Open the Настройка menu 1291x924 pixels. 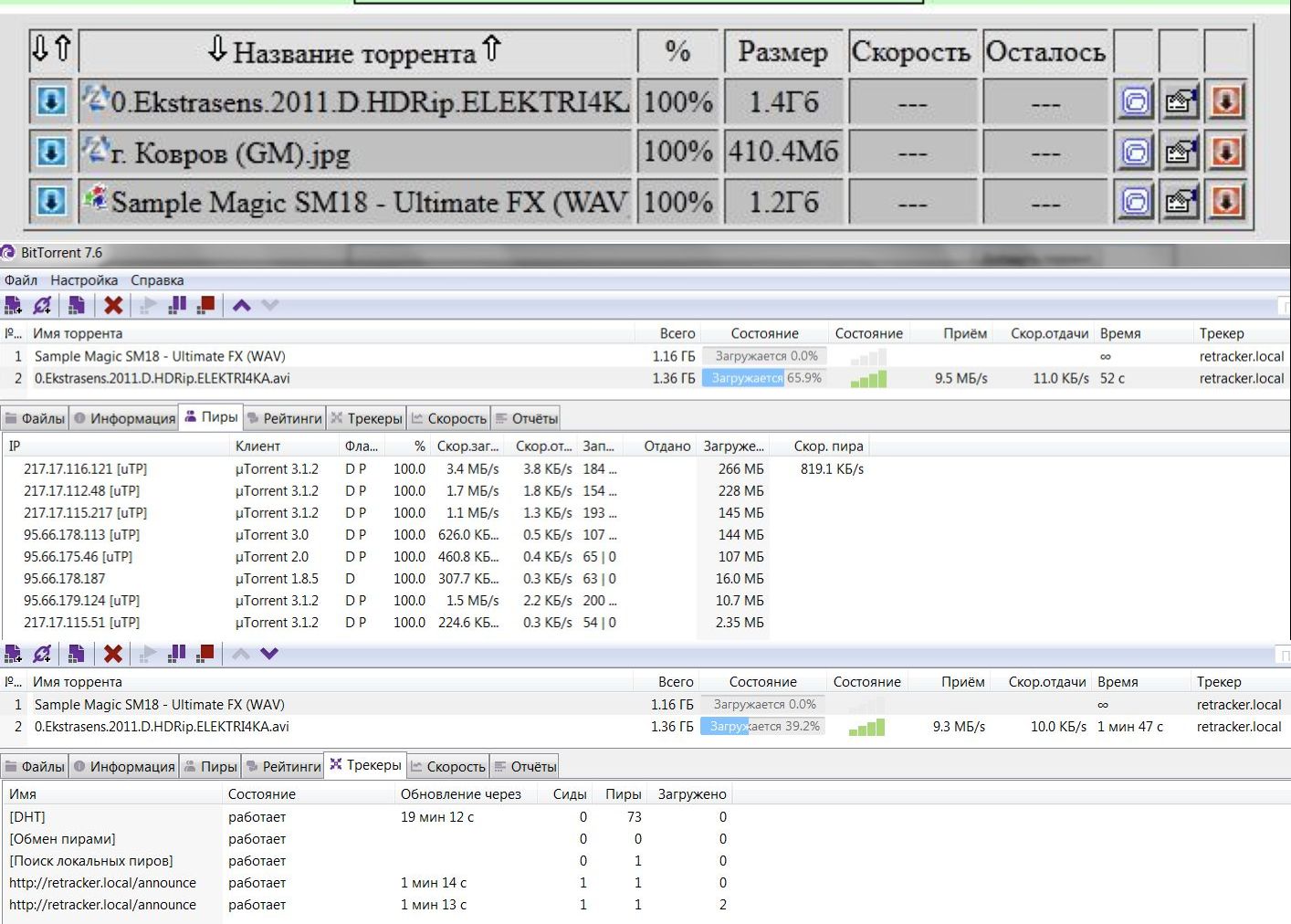point(84,280)
